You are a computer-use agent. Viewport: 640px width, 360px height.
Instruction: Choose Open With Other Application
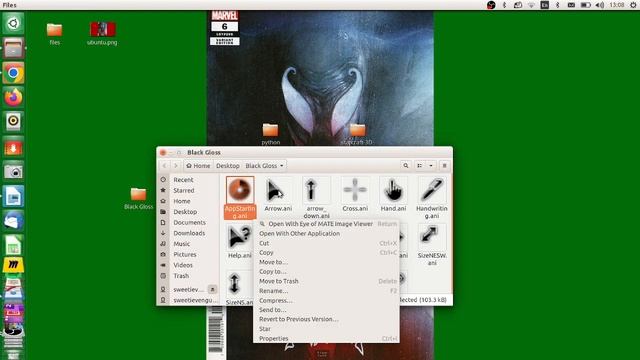pyautogui.click(x=326, y=233)
